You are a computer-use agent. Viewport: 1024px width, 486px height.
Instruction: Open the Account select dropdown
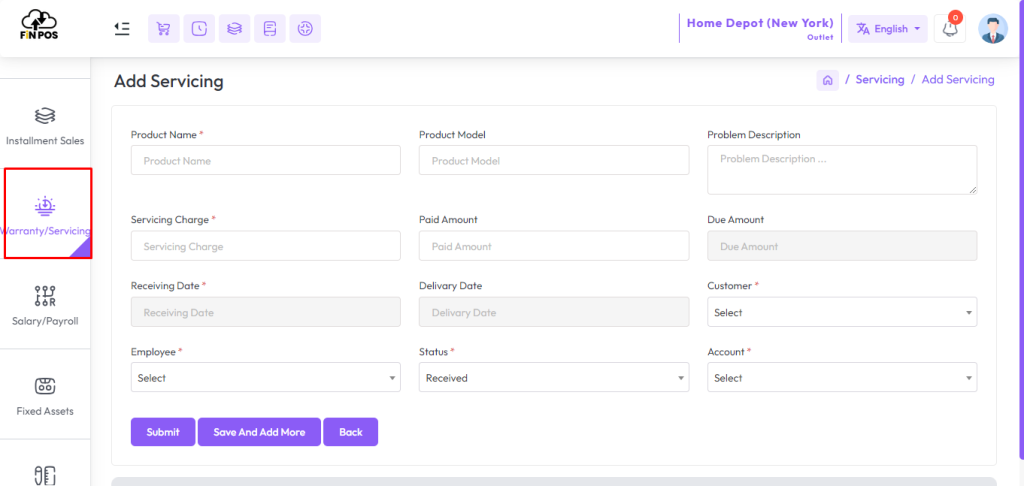842,378
